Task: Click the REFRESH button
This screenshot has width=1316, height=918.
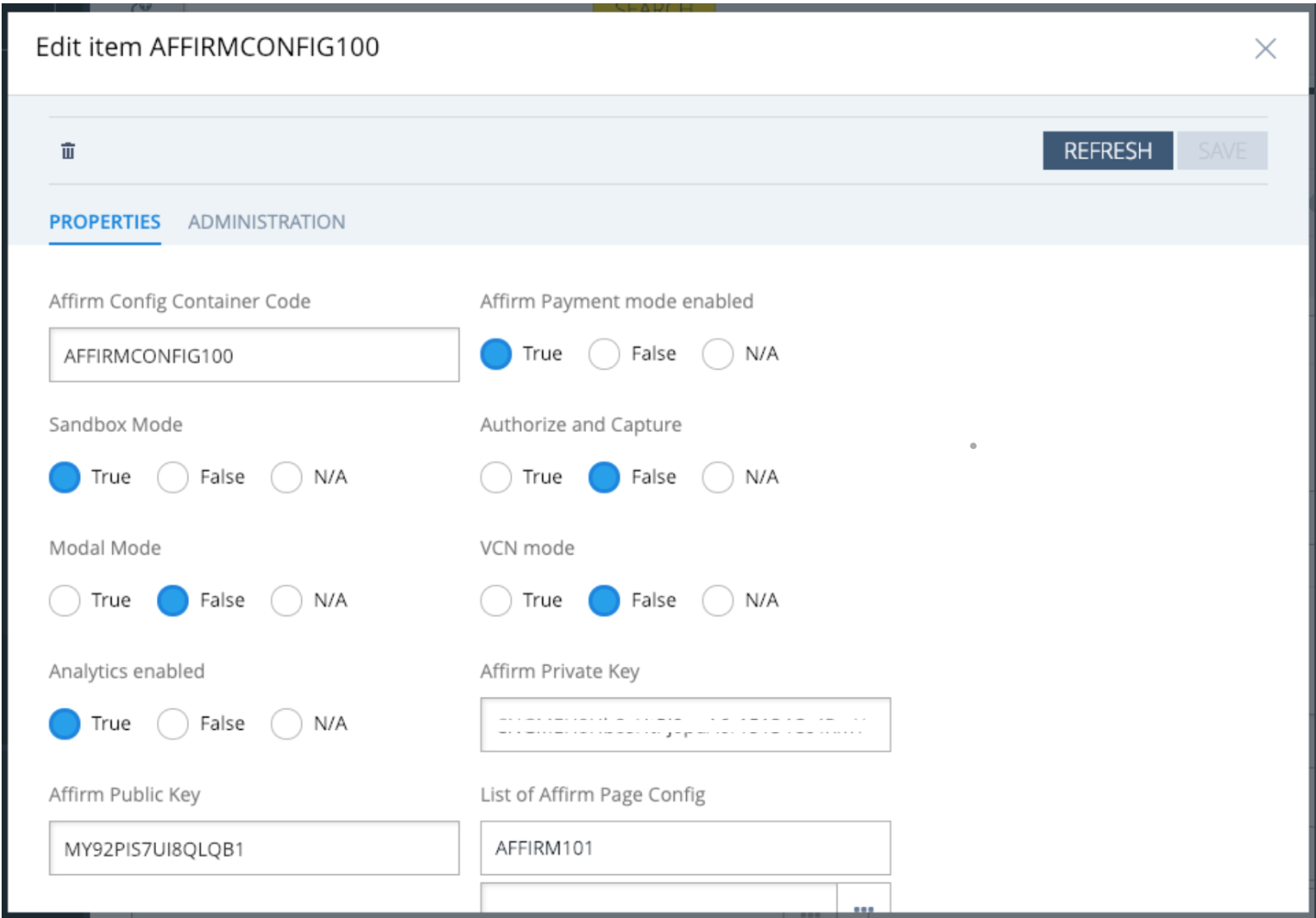Action: point(1107,151)
